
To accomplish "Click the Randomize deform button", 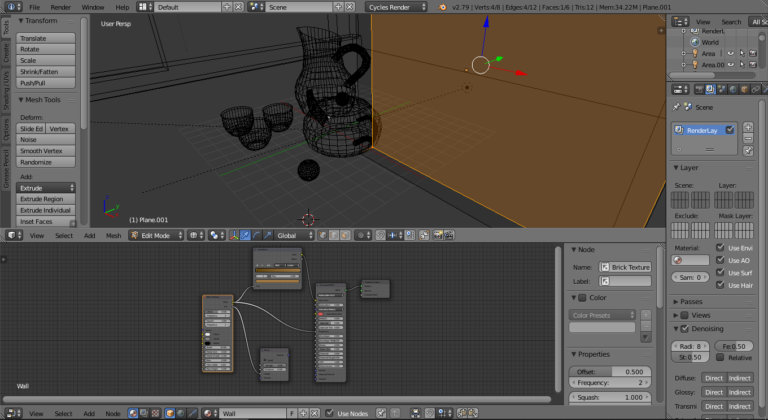I will 47,162.
